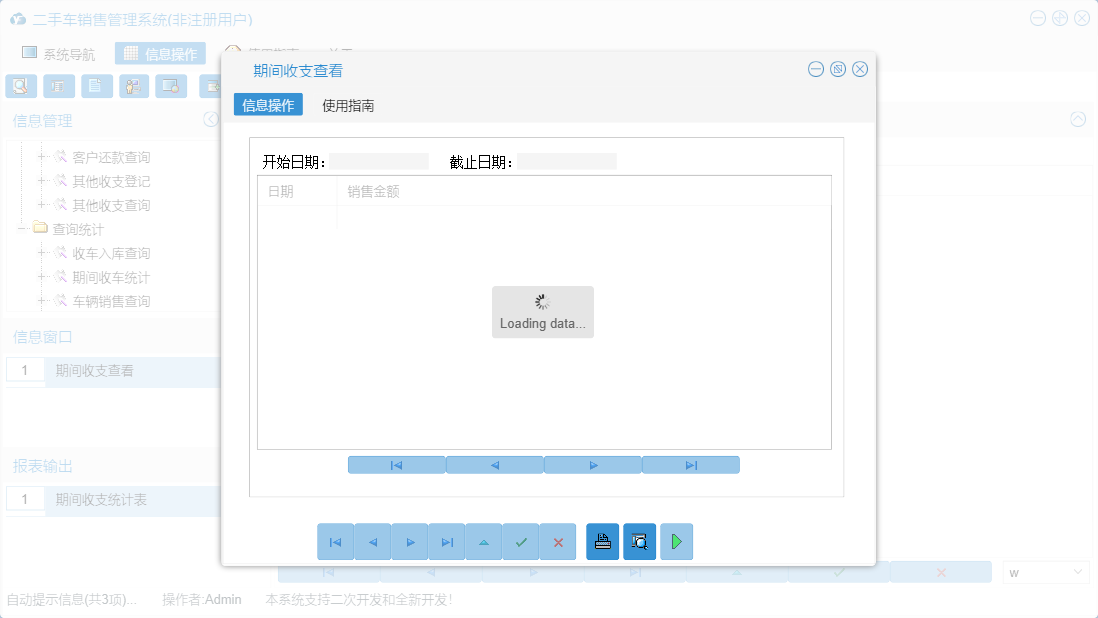Run the report via the green play arrow
Image resolution: width=1098 pixels, height=618 pixels.
point(676,541)
